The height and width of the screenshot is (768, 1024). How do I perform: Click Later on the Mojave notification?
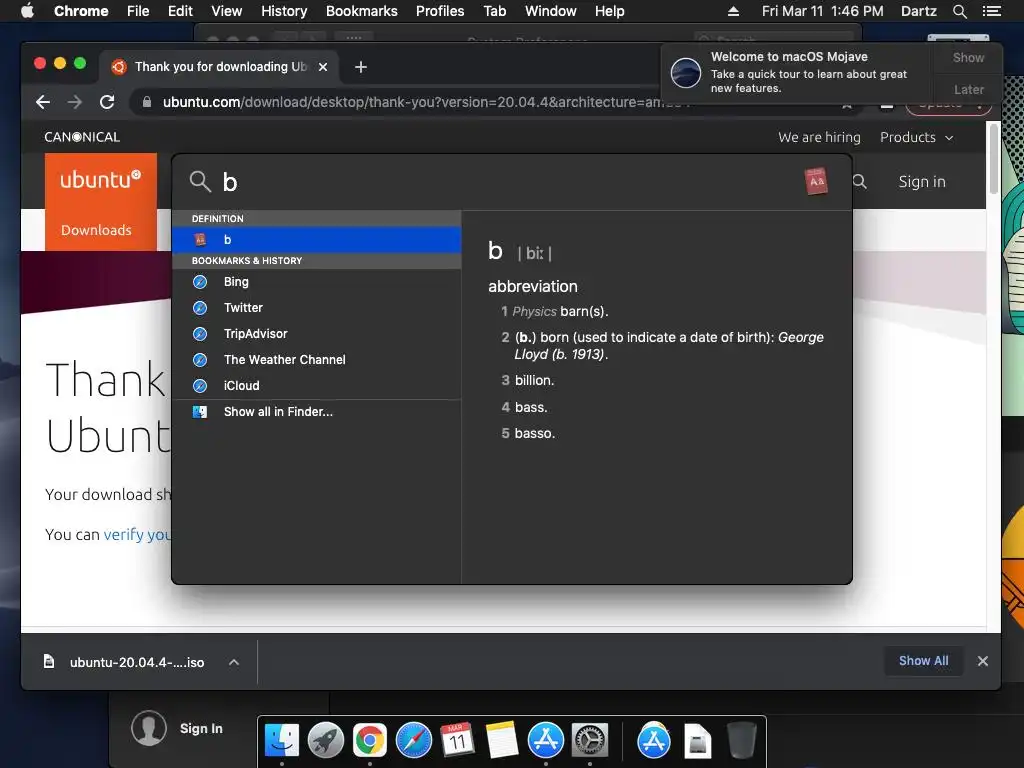click(x=968, y=89)
